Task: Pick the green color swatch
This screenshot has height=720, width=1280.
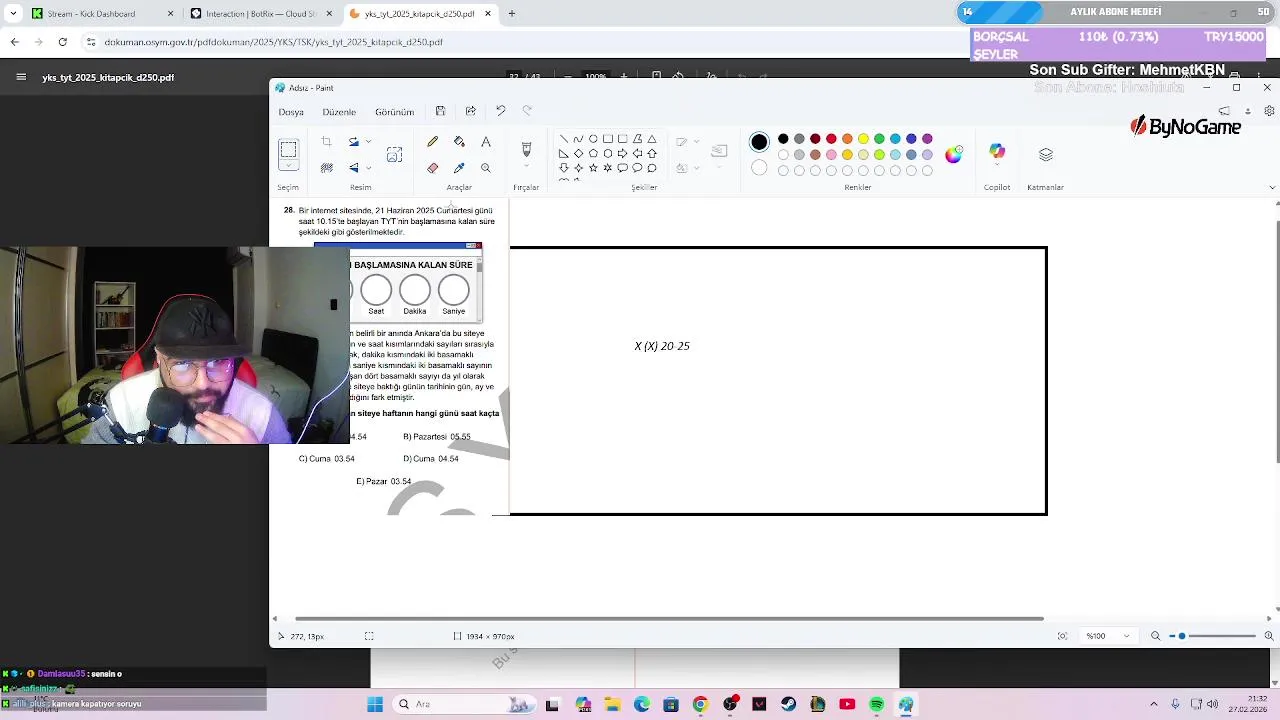Action: (x=879, y=139)
